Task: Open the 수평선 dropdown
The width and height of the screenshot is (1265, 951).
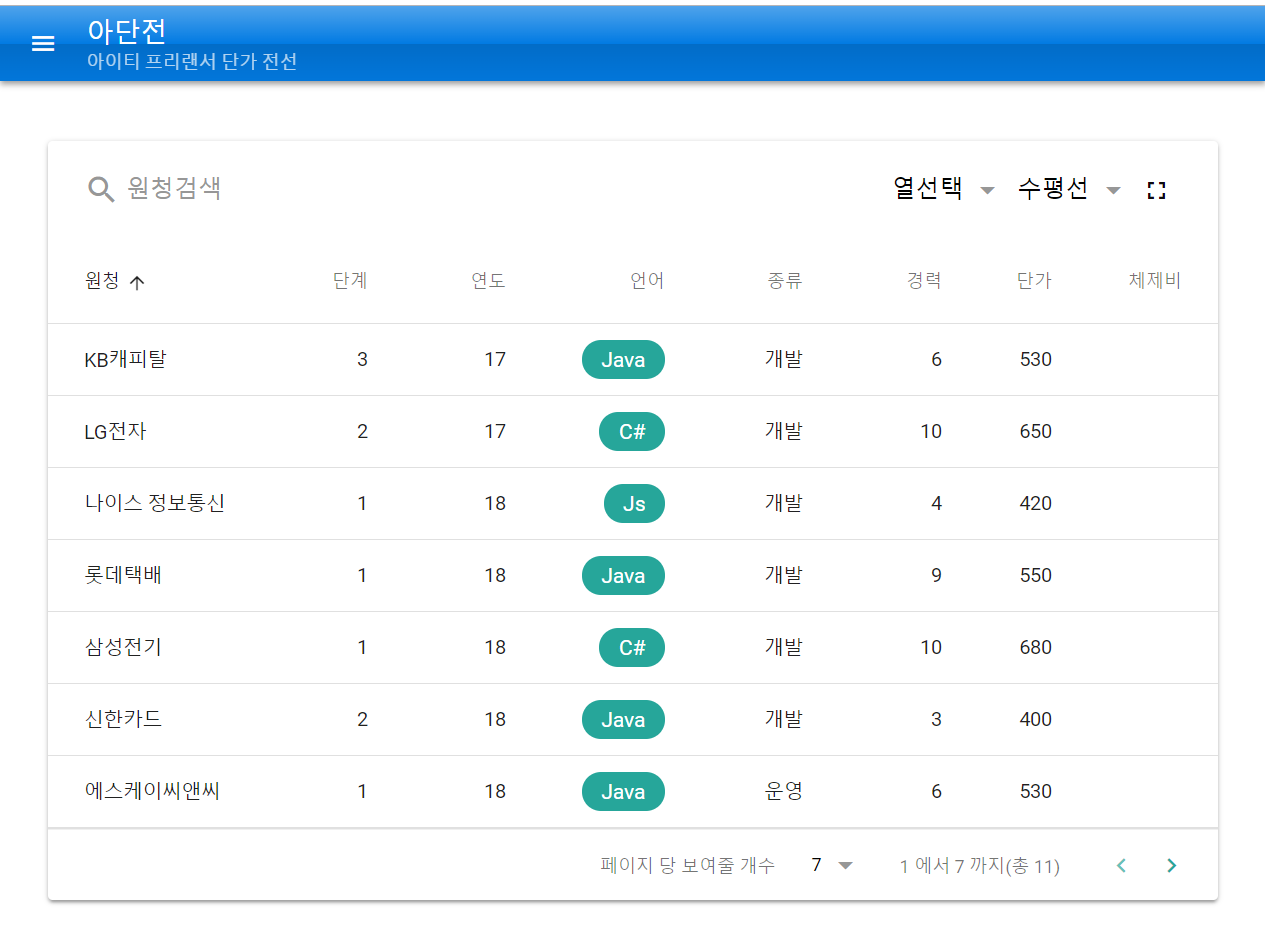Action: tap(1069, 189)
